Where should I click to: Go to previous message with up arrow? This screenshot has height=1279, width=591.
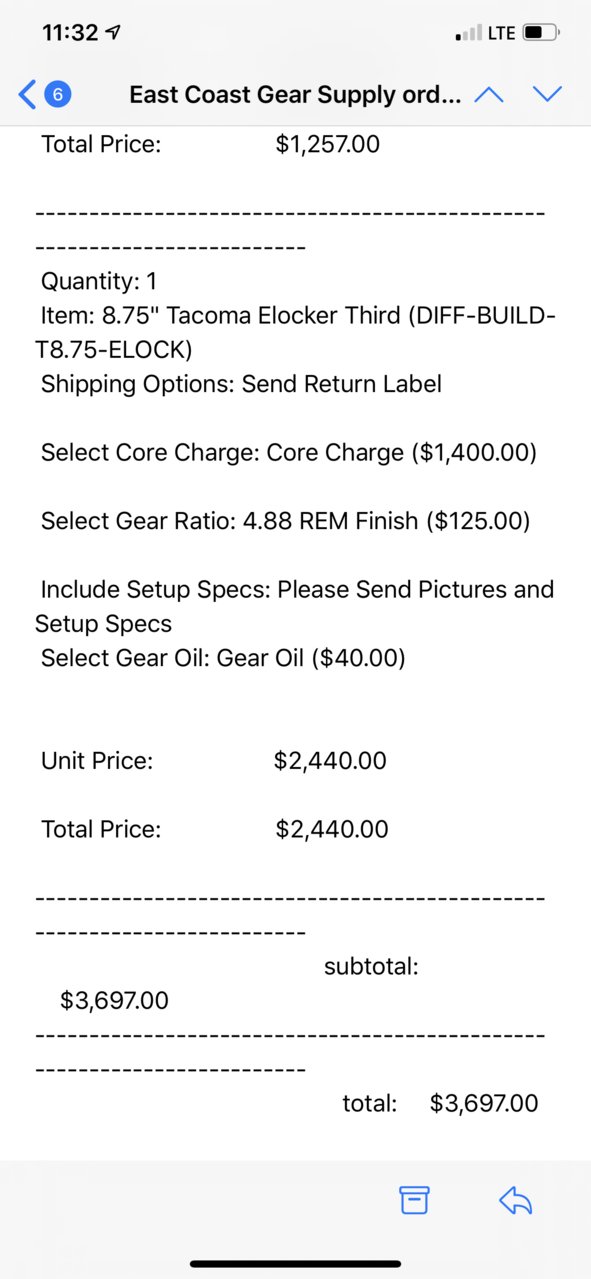tap(488, 95)
